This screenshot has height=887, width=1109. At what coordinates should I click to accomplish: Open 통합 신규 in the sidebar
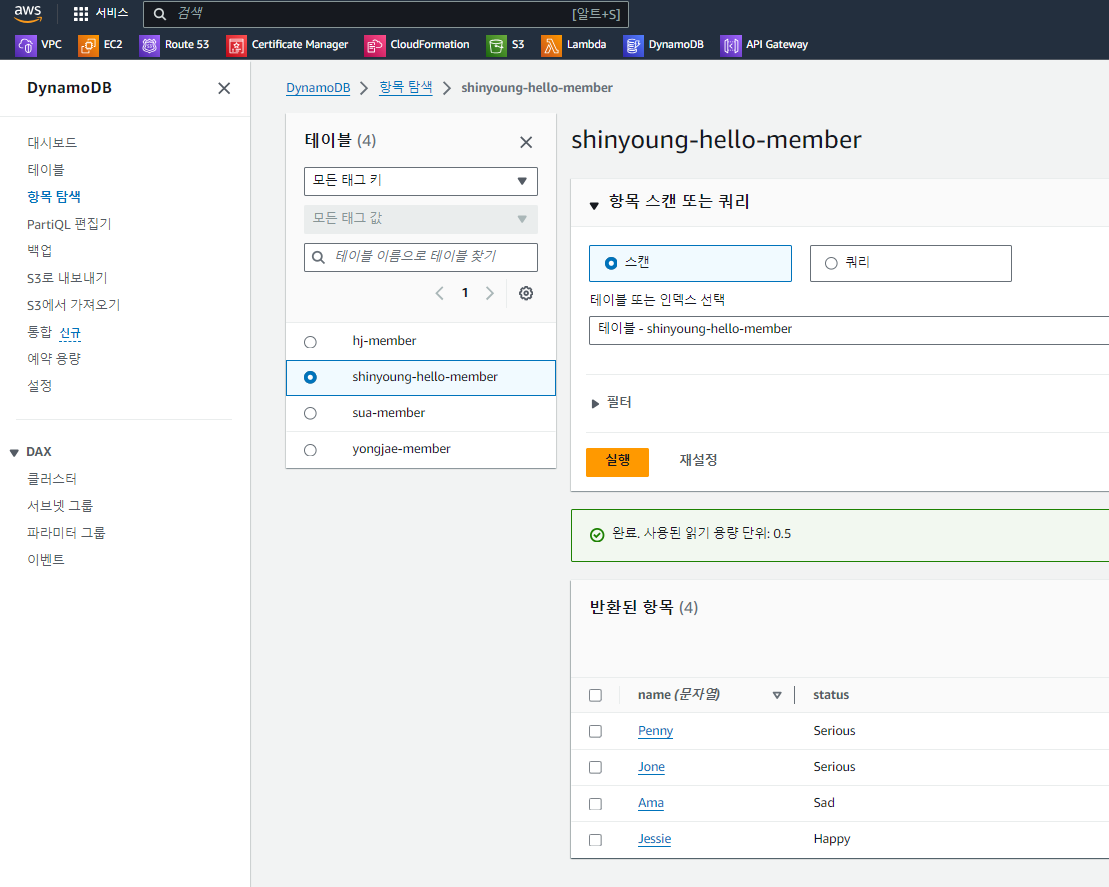coord(54,332)
